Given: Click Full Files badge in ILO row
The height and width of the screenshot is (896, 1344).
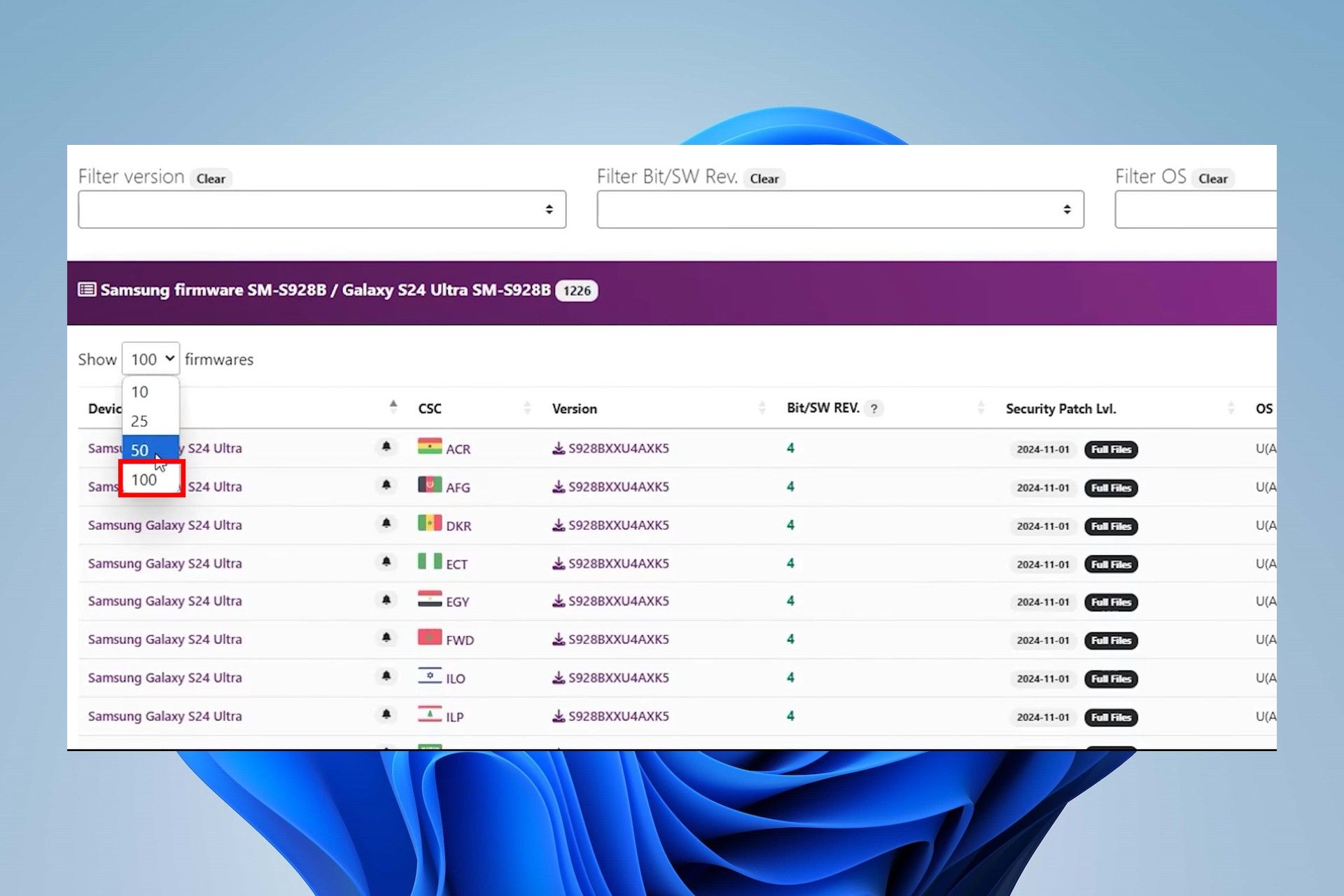Looking at the screenshot, I should [1111, 679].
